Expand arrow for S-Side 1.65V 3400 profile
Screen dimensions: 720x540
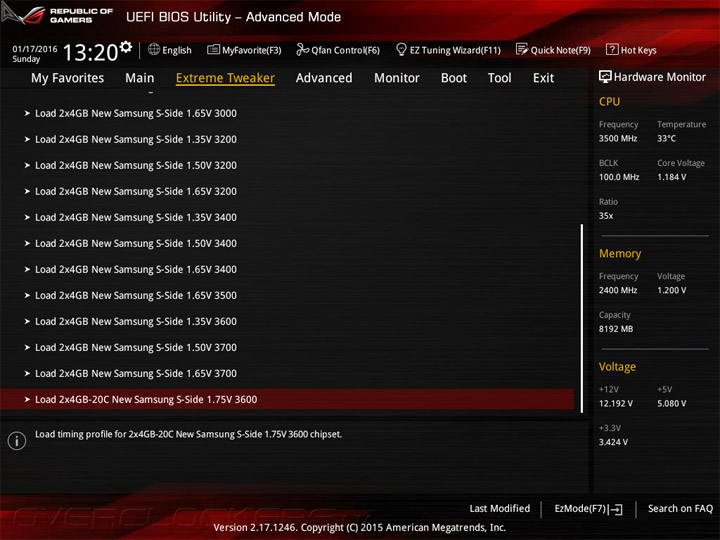click(27, 269)
